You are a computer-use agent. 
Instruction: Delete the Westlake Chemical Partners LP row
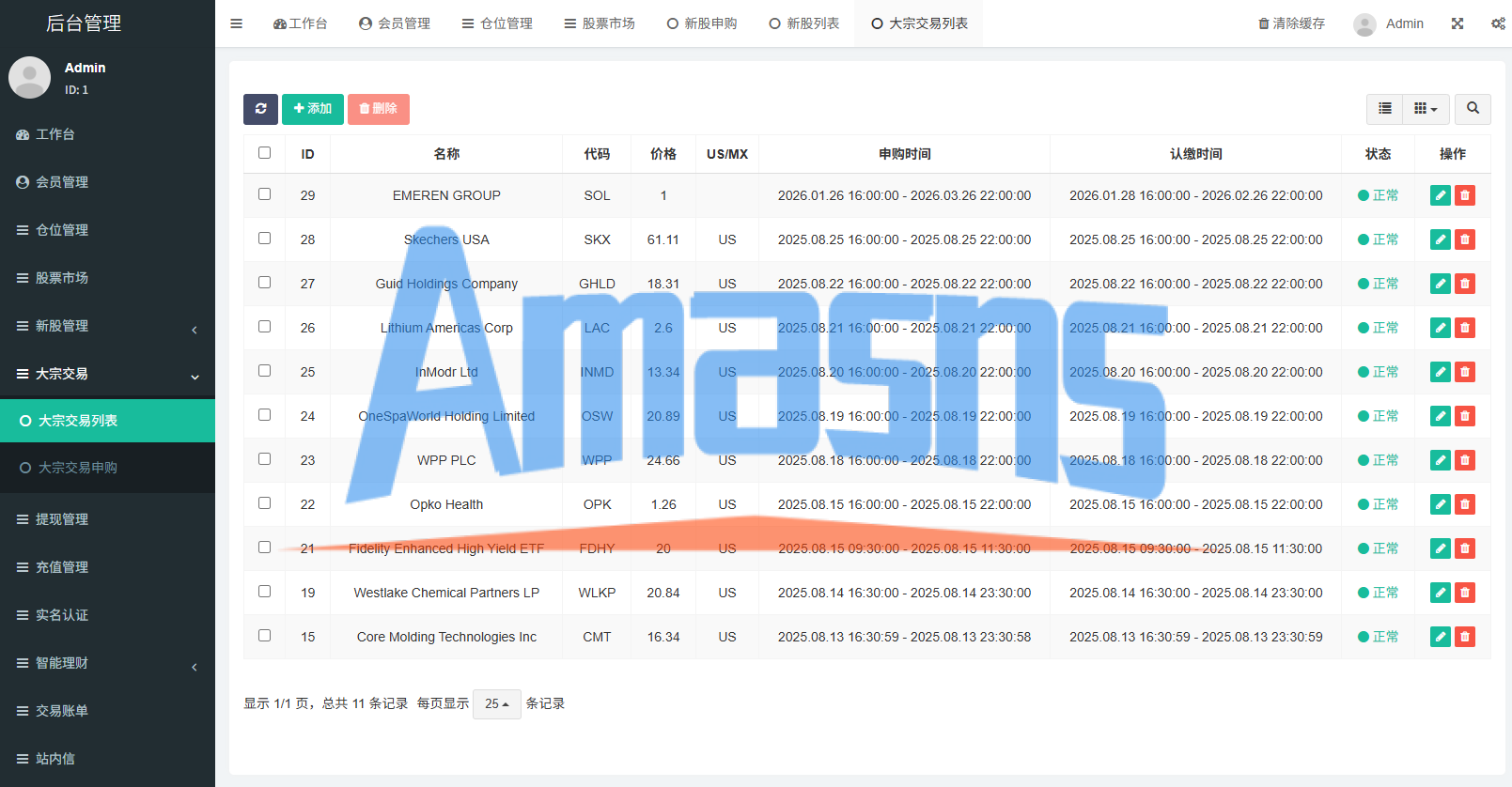[x=1465, y=593]
